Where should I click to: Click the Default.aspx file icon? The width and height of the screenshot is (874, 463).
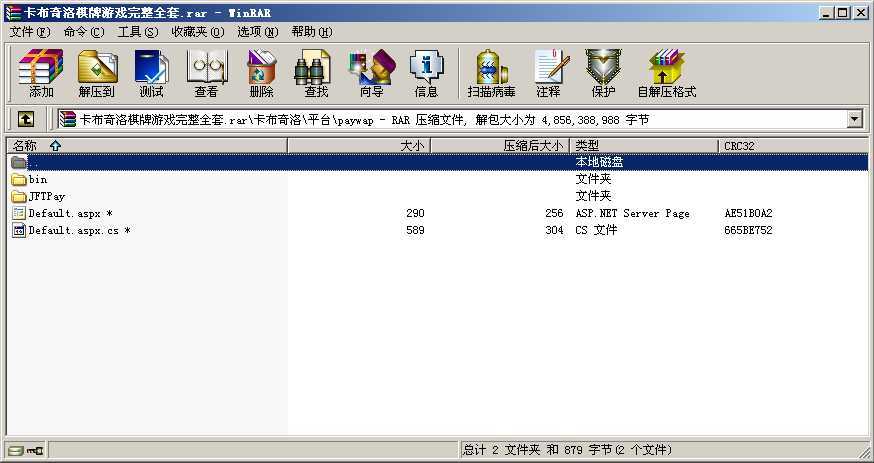[19, 213]
